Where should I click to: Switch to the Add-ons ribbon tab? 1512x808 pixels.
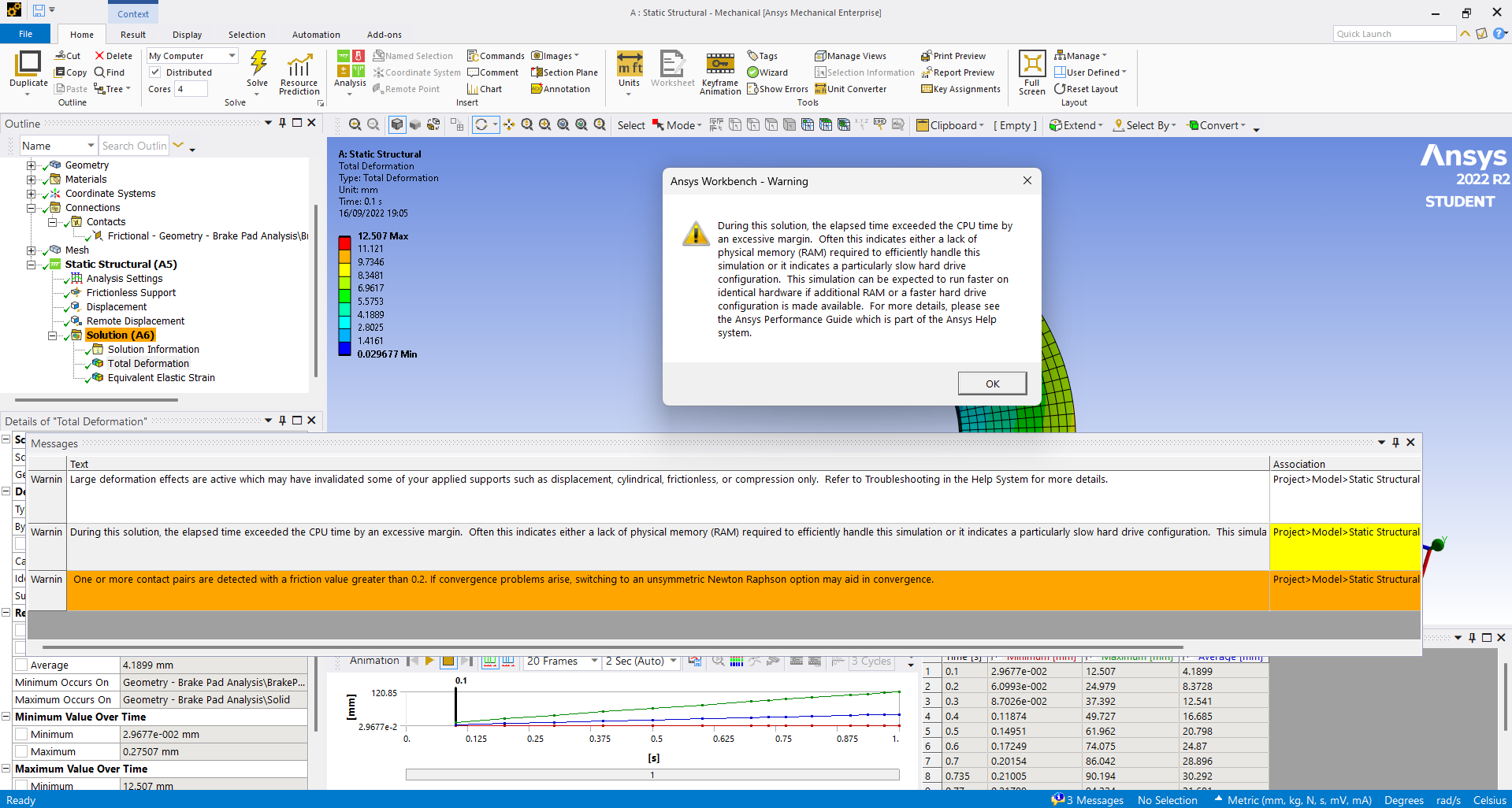pyautogui.click(x=385, y=35)
